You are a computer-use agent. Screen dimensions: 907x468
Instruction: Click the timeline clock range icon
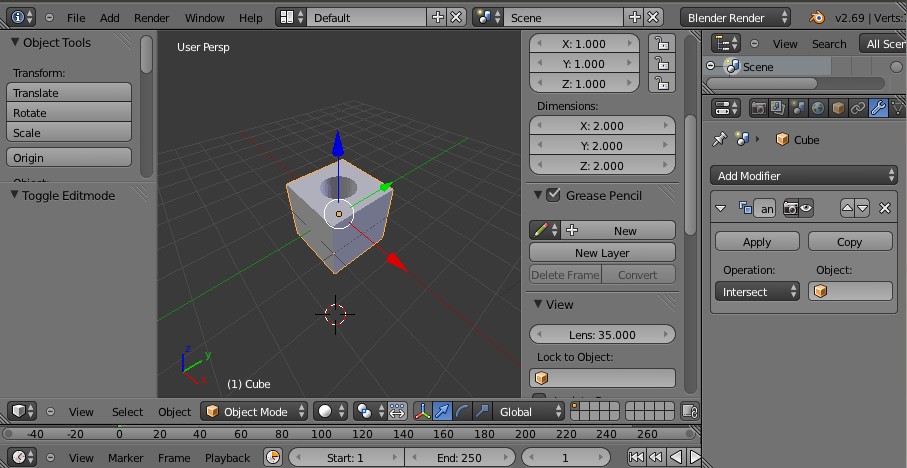tap(273, 458)
